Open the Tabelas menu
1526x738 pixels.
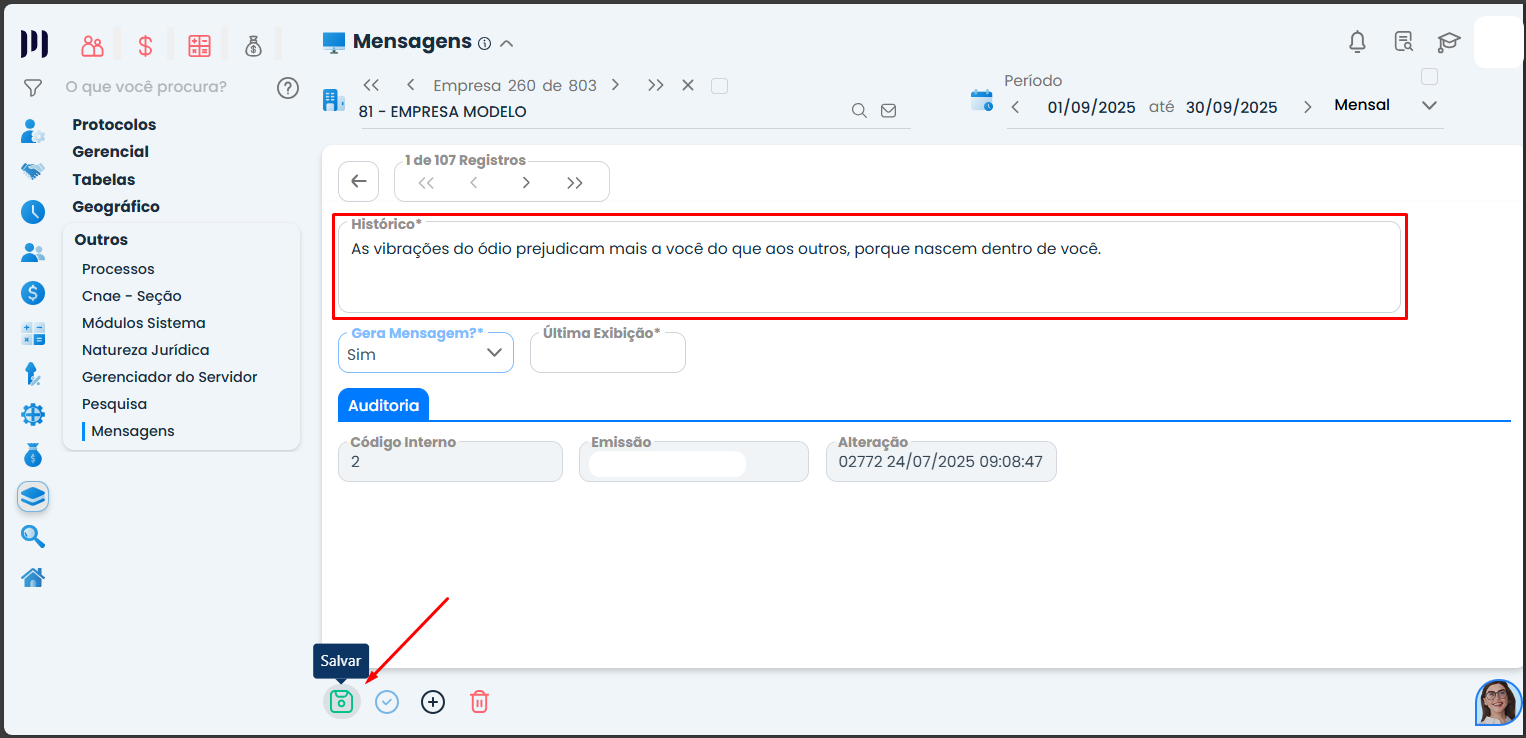pos(104,180)
